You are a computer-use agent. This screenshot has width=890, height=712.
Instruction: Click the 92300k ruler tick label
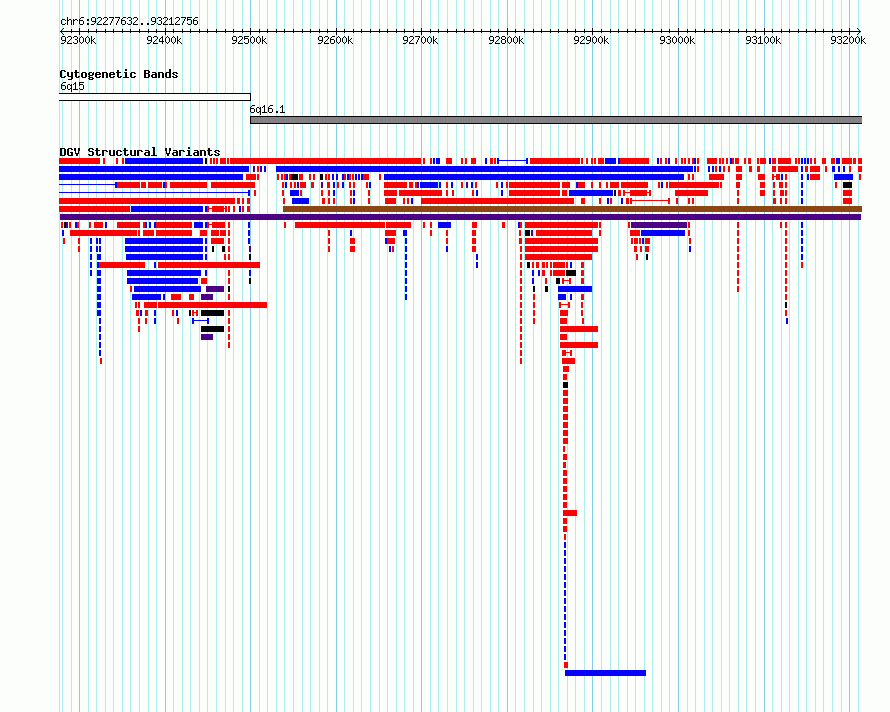pyautogui.click(x=78, y=40)
